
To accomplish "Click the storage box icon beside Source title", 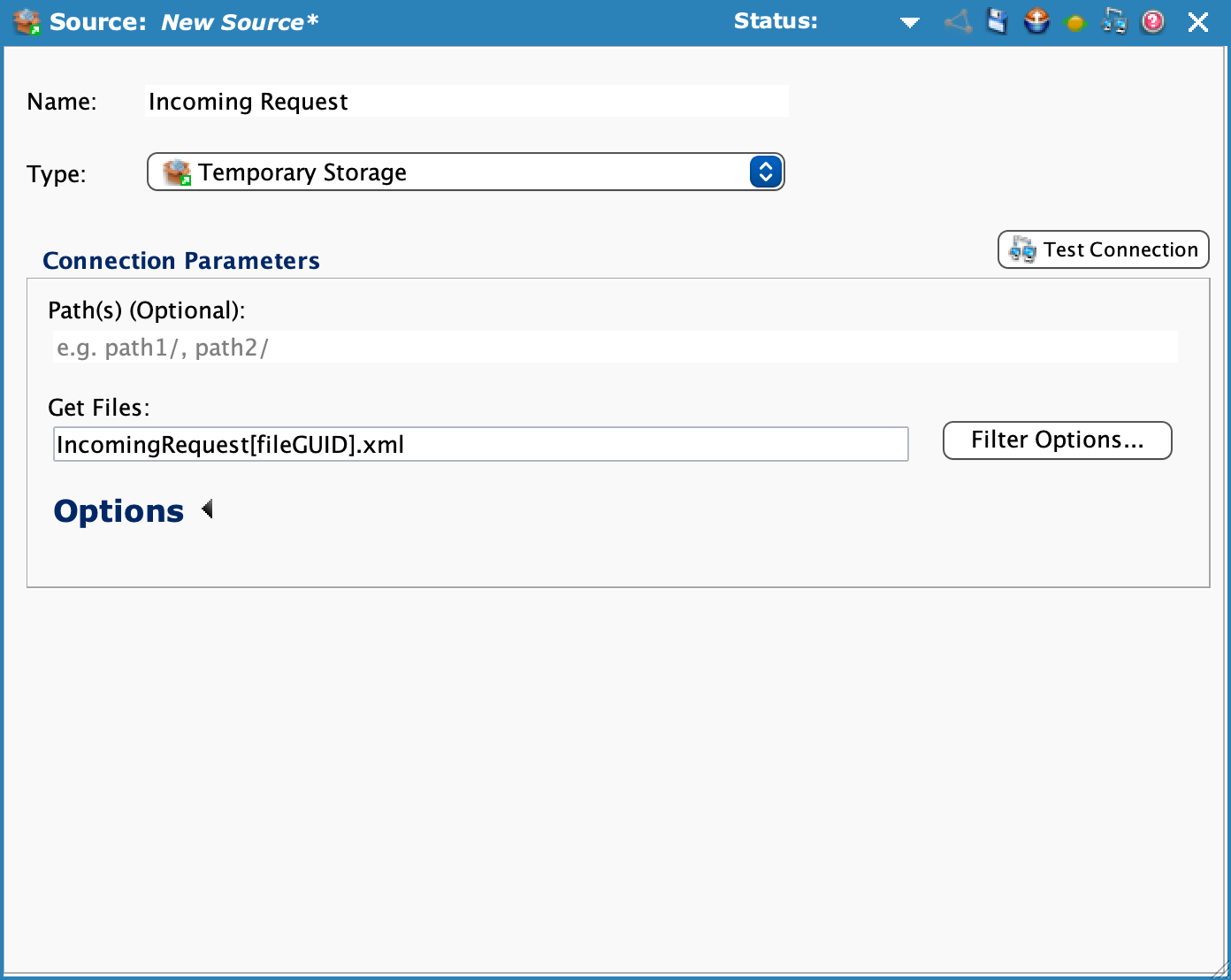I will [x=27, y=22].
